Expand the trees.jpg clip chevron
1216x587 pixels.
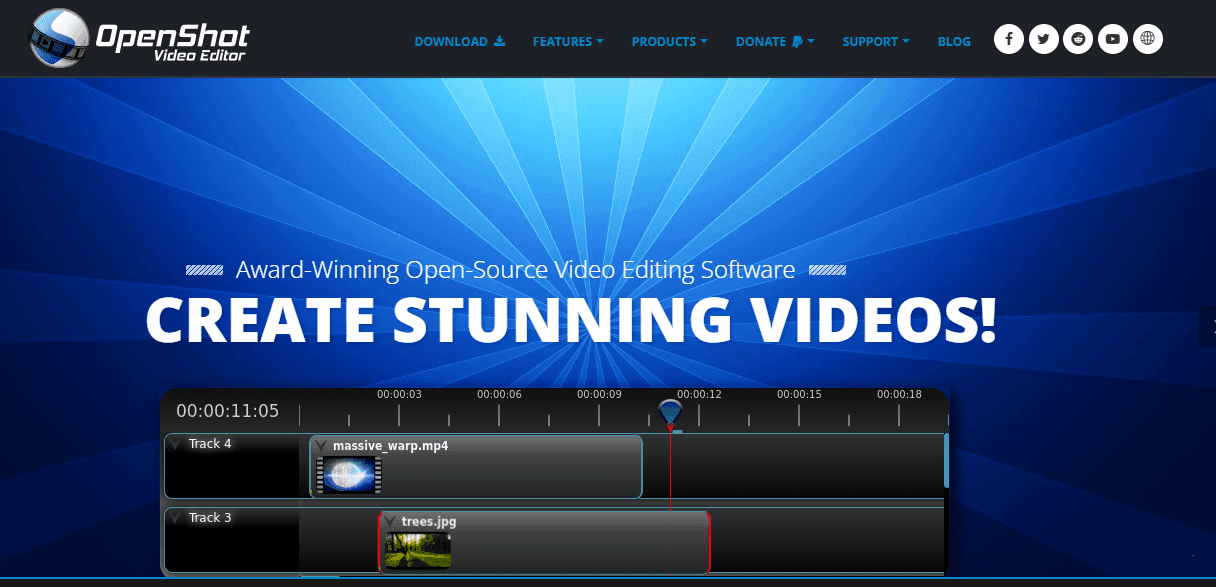(x=390, y=520)
